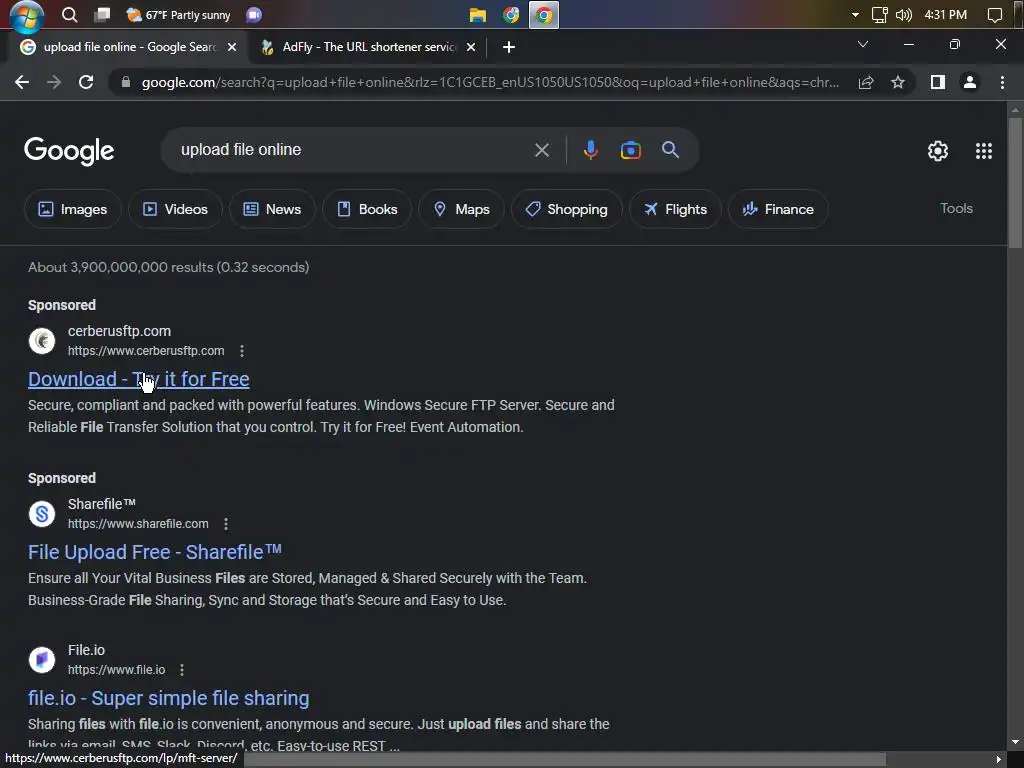1024x768 pixels.
Task: Open the Chat icon in taskbar
Action: (254, 14)
